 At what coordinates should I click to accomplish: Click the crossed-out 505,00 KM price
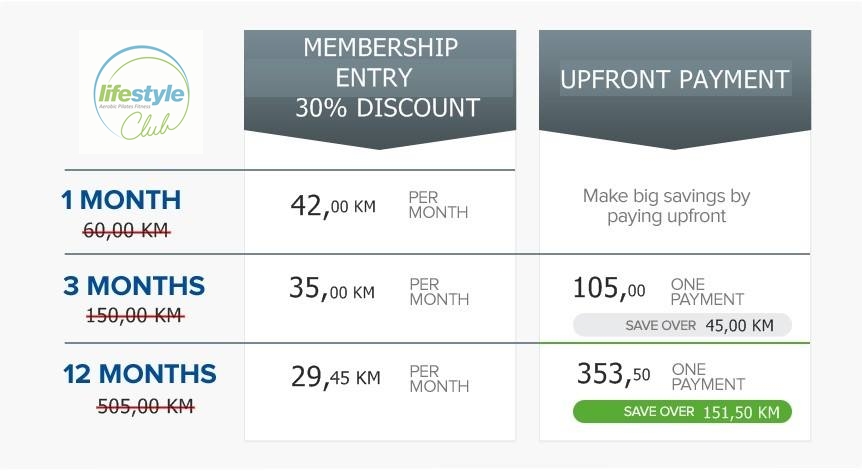click(146, 406)
